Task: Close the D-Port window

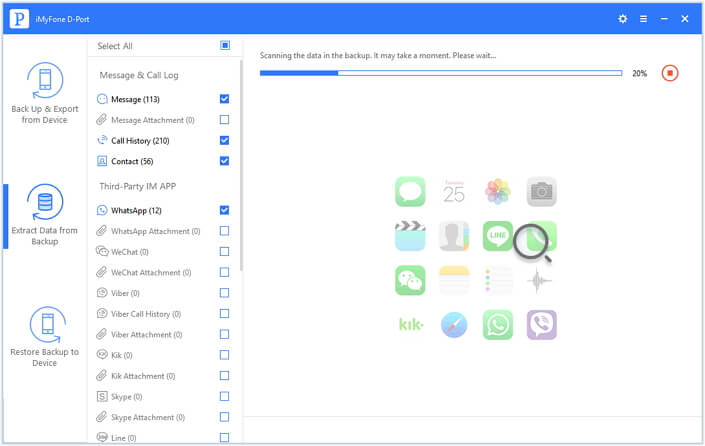Action: (x=685, y=19)
